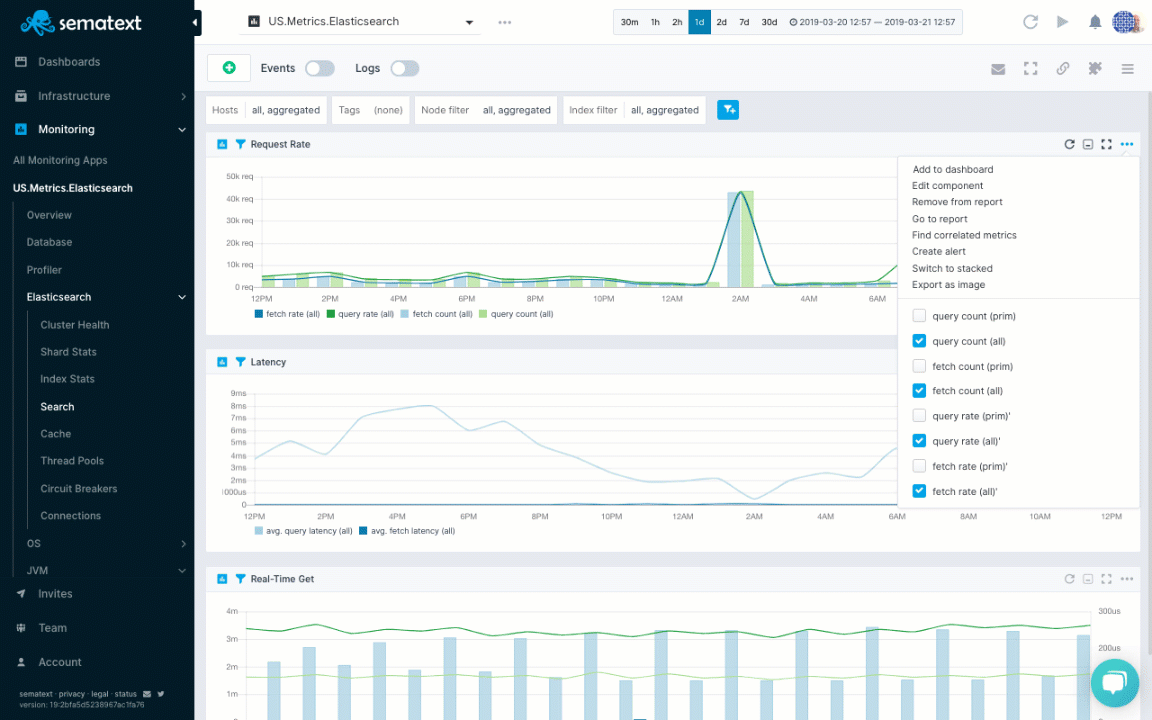Check fetch count (prim)
The image size is (1152, 720).
[x=919, y=366]
